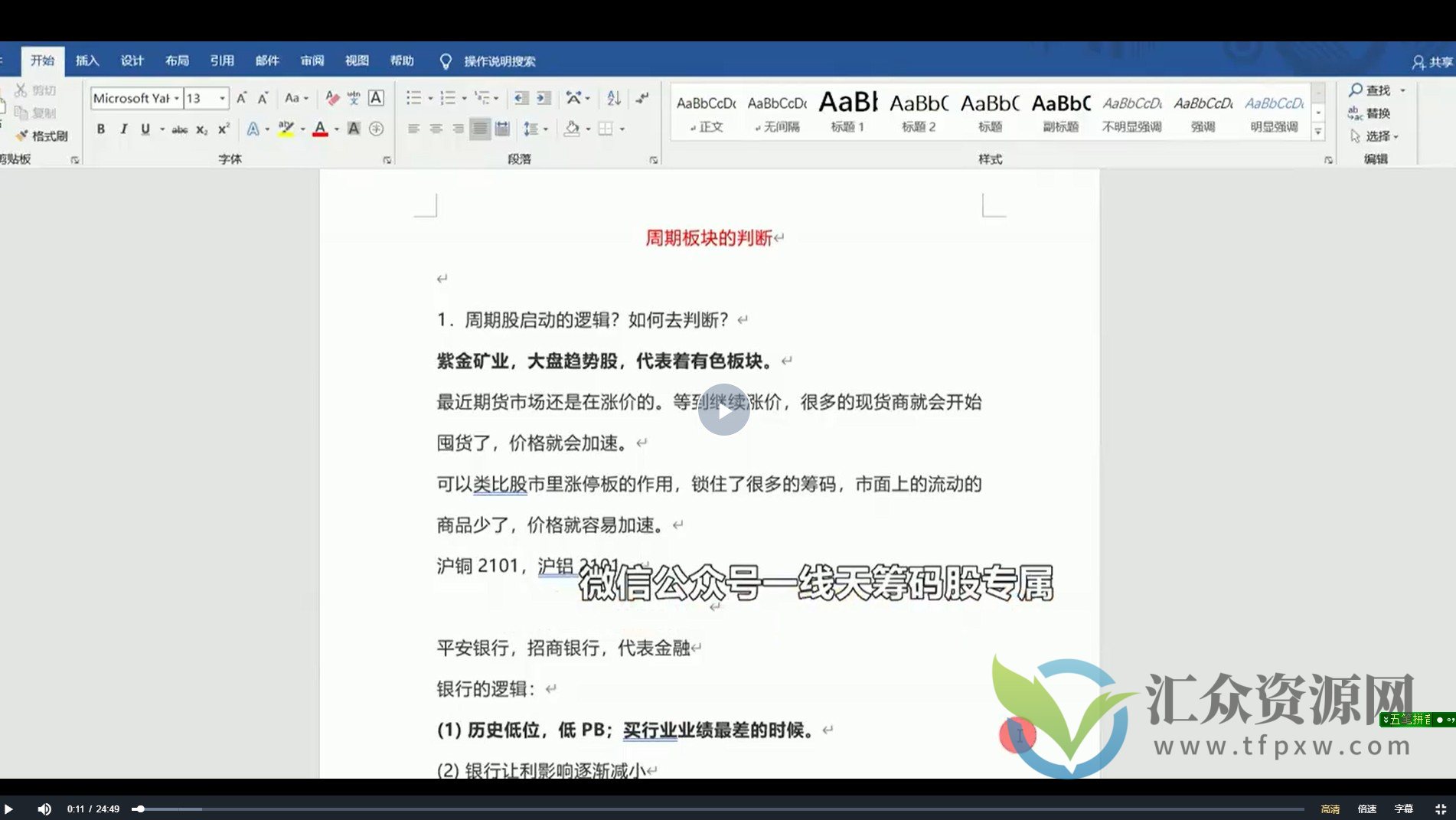This screenshot has width=1456, height=820.
Task: Click the 共享 (Share) button
Action: coord(1432,62)
